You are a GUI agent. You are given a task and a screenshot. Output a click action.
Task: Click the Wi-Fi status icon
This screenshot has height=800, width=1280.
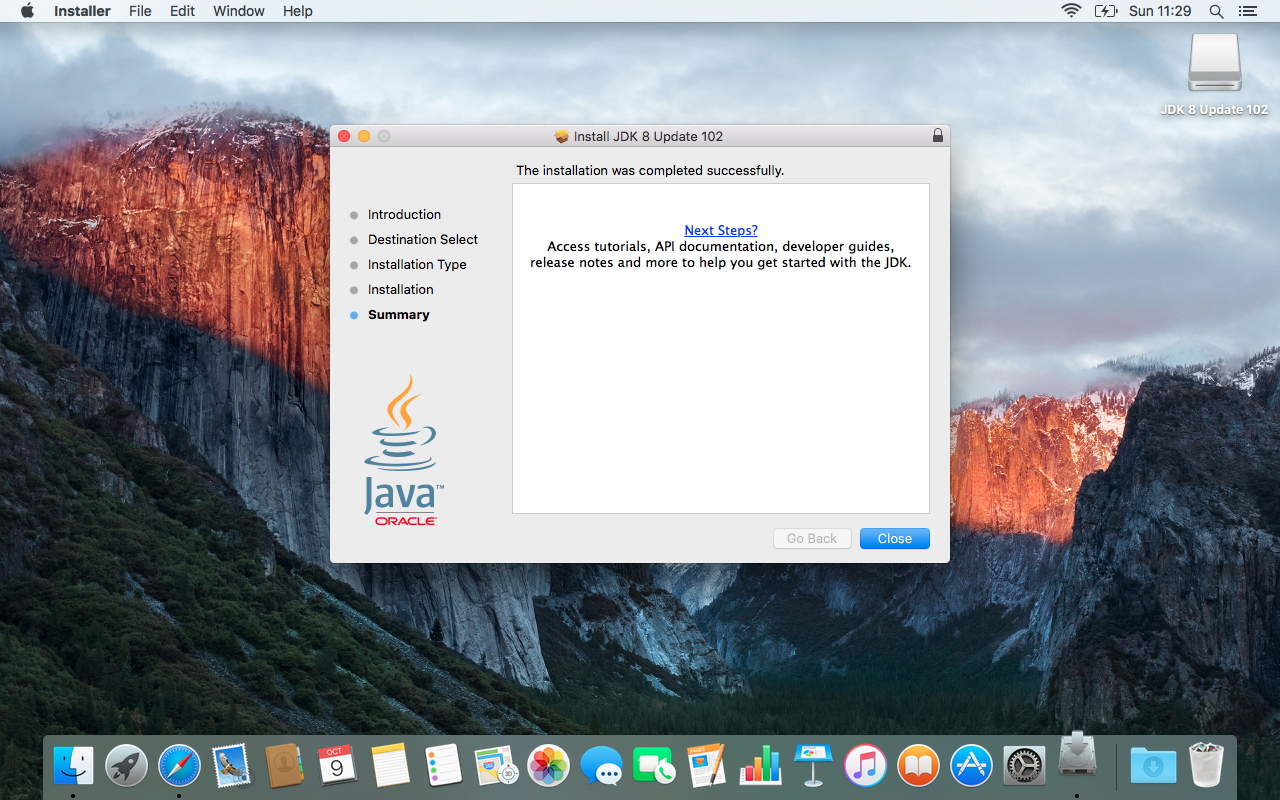coord(1071,11)
